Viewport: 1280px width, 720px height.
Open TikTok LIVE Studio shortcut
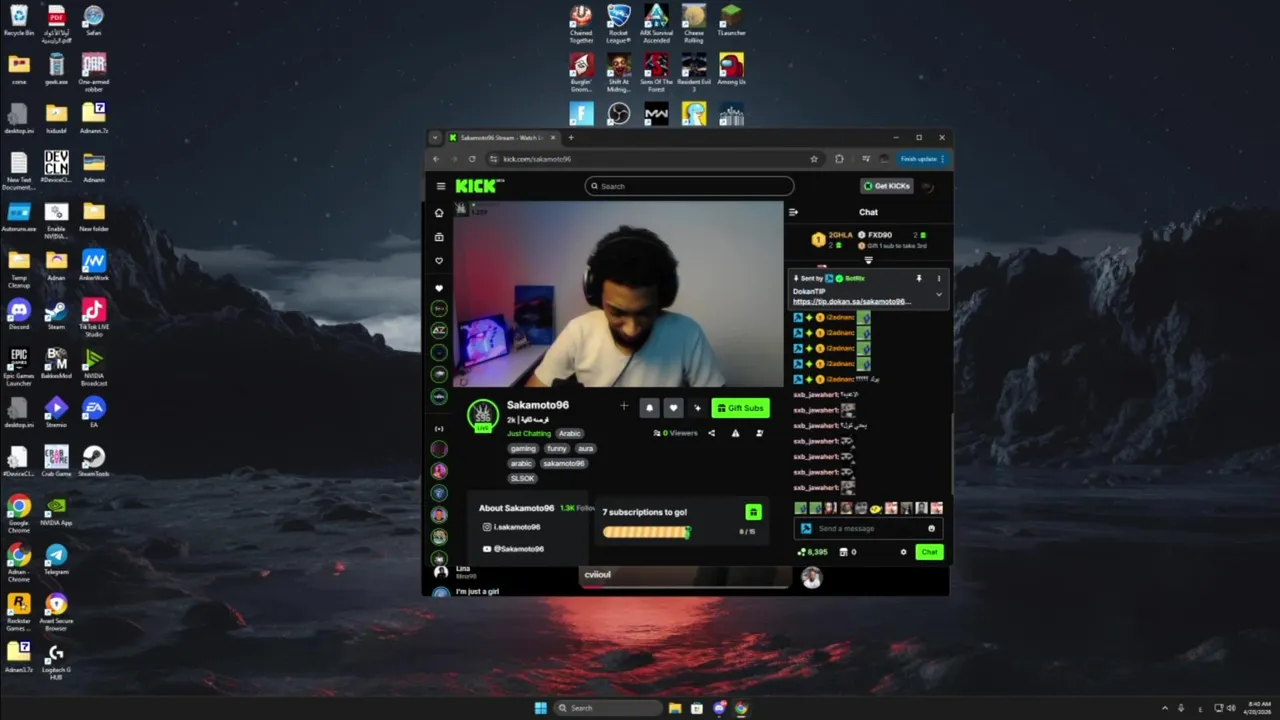94,317
